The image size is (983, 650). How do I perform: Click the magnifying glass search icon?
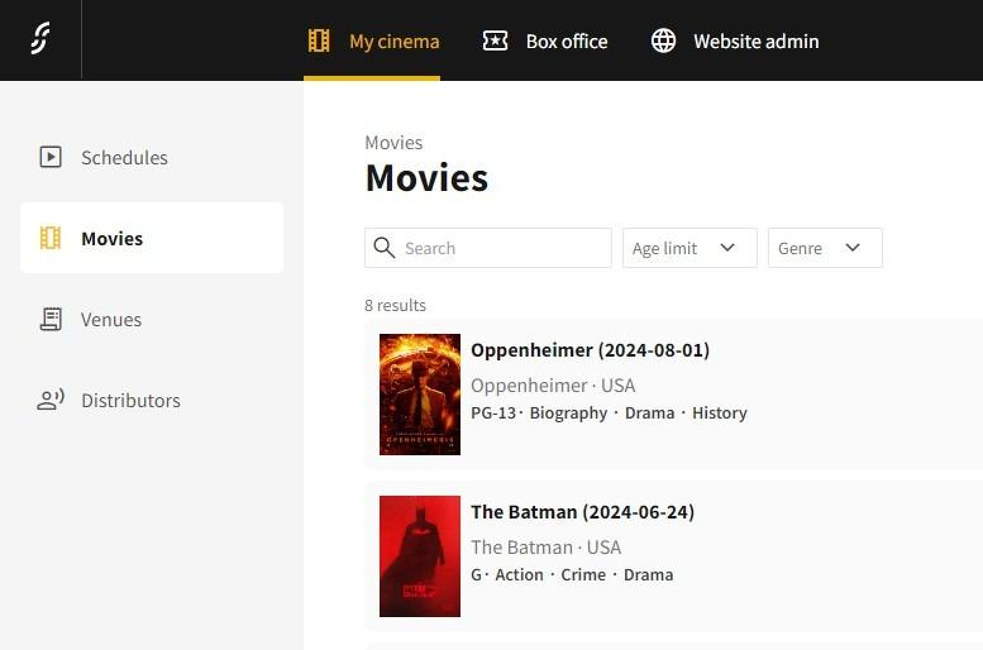pyautogui.click(x=384, y=248)
